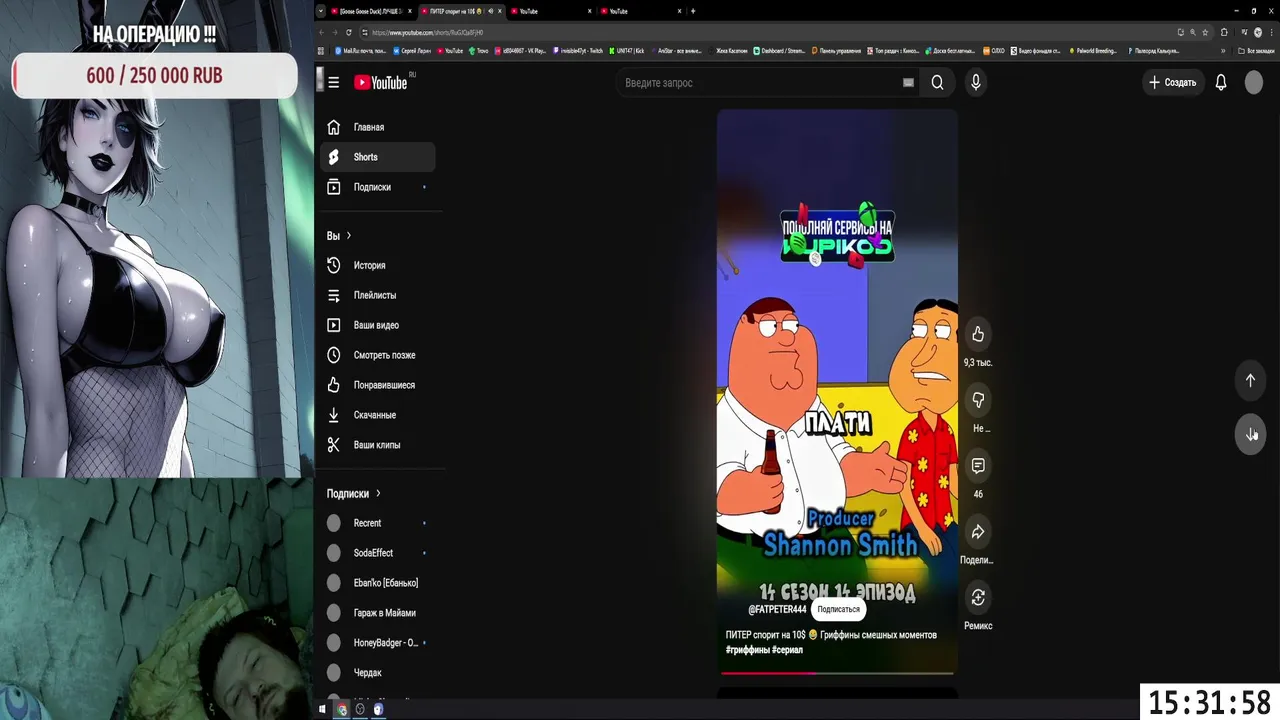
Task: Bookmark this page with star icon
Action: 1207,32
